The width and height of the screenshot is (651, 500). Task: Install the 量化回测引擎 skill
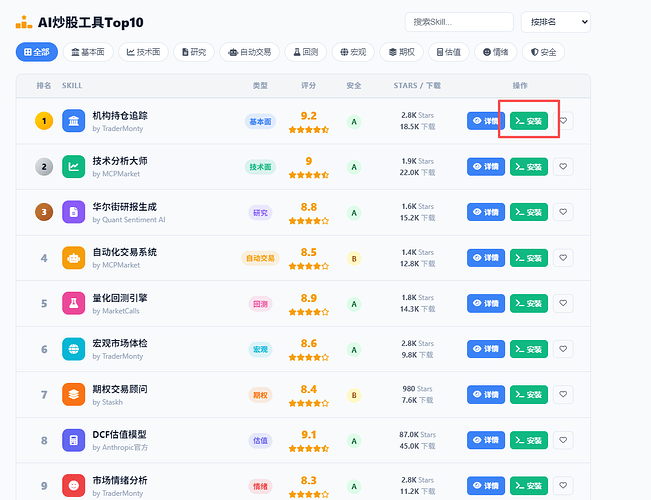[x=529, y=303]
